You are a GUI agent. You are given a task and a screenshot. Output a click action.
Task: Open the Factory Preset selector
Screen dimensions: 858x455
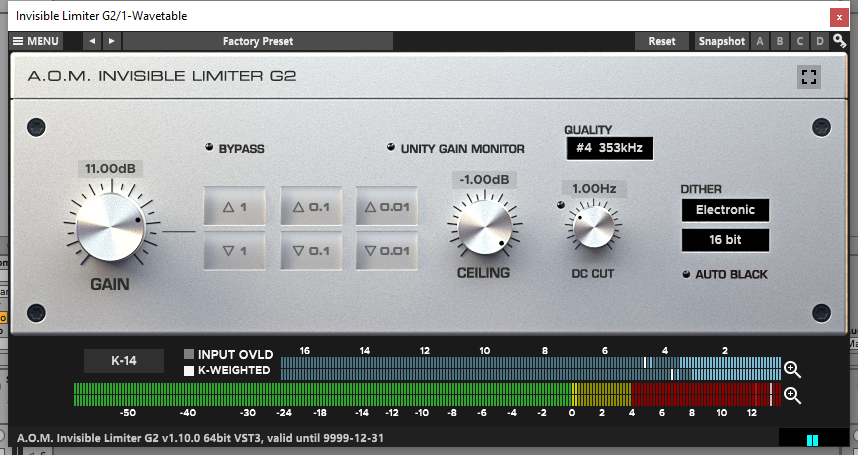(258, 41)
